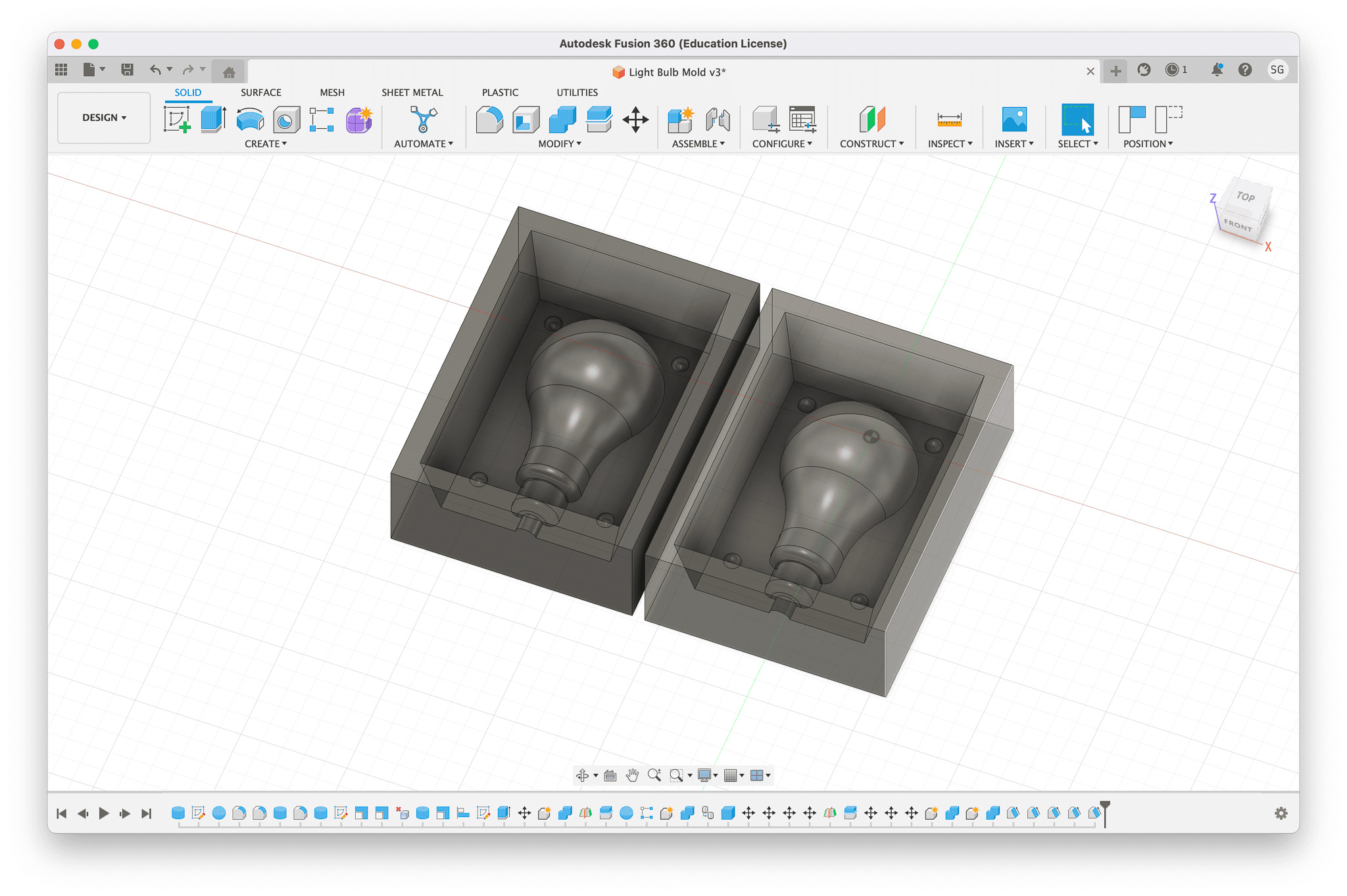
Task: Expand the CONFIGURE menu
Action: (x=783, y=144)
